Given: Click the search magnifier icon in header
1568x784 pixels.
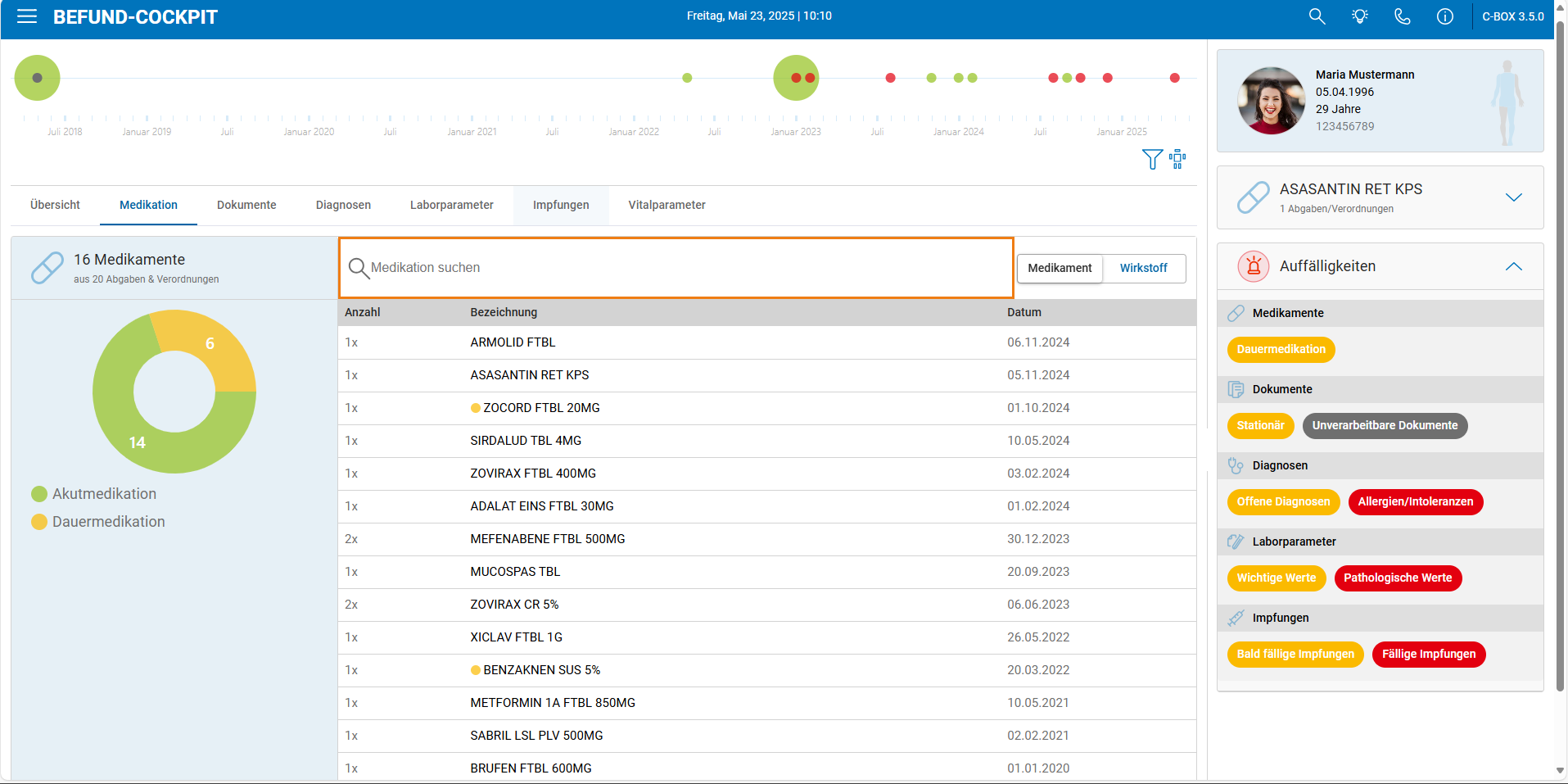Looking at the screenshot, I should tap(1317, 16).
